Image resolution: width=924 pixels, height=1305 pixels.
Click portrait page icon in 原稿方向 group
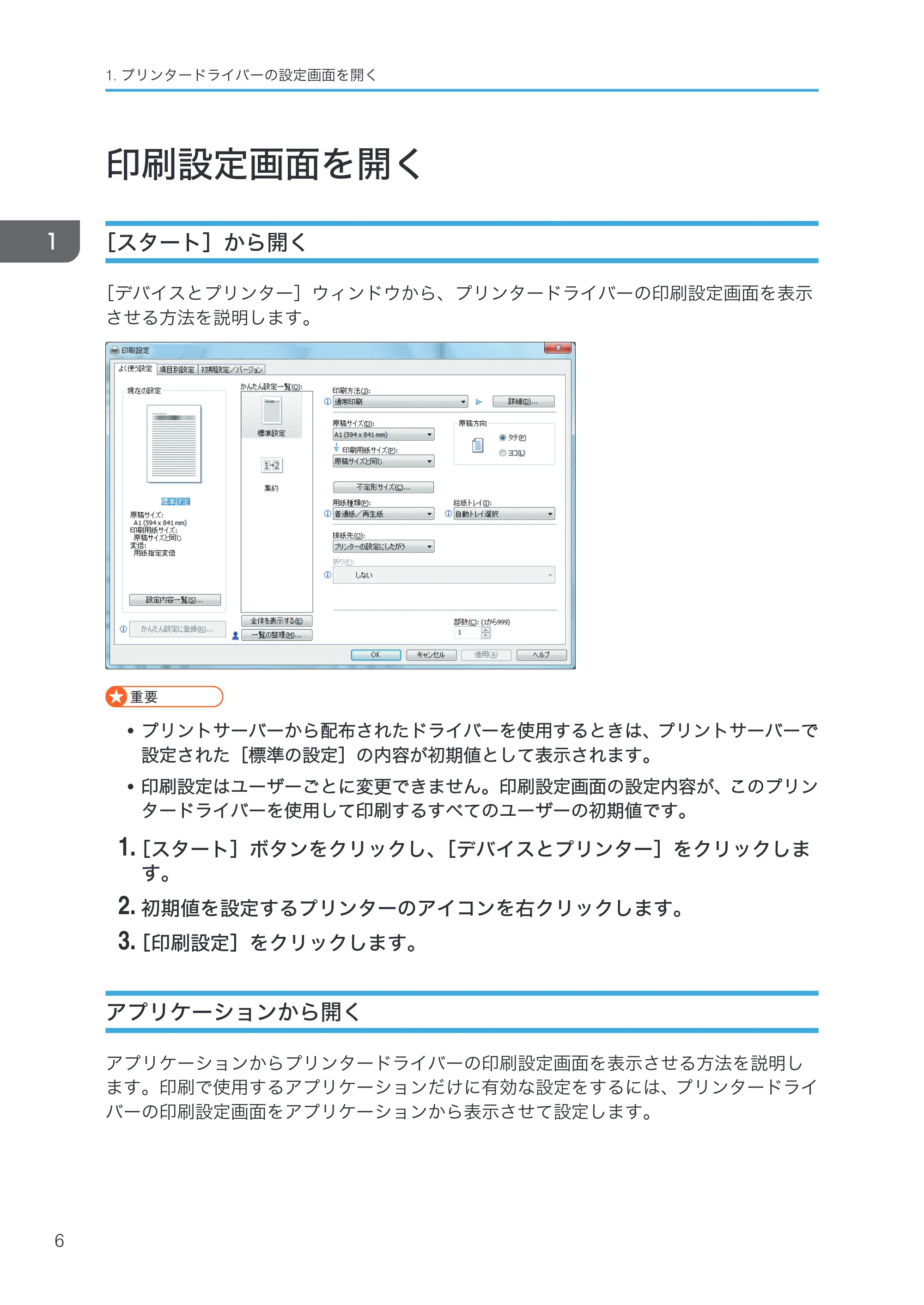[478, 445]
